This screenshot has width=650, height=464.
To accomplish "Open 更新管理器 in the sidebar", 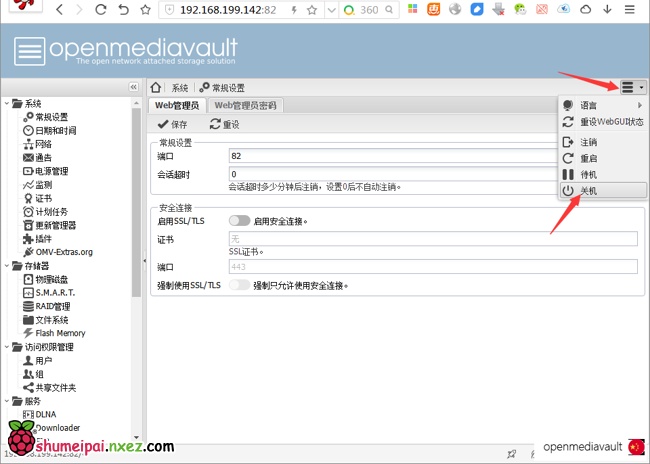I will click(x=55, y=225).
